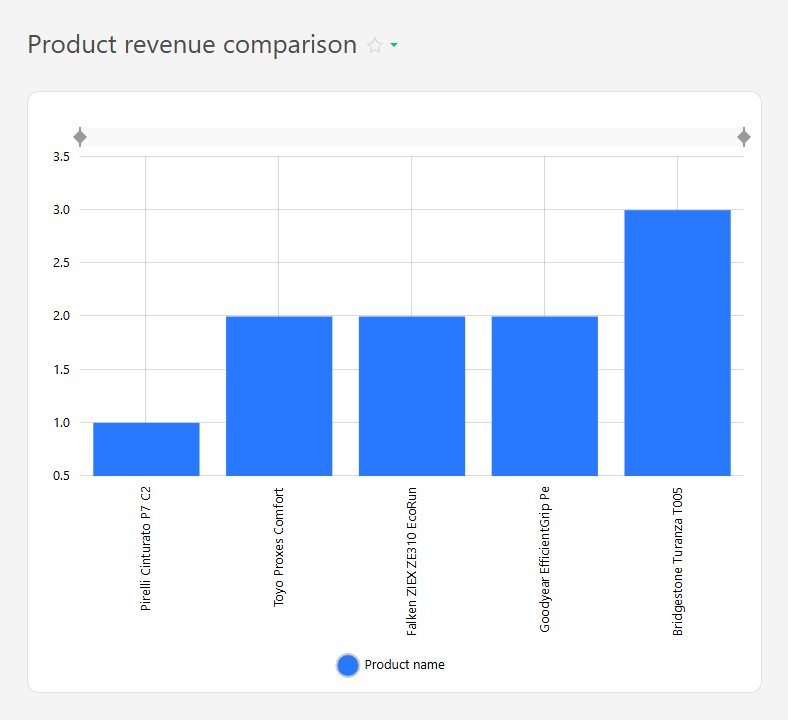Click the 1.5 y-axis value
This screenshot has width=788, height=720.
point(61,370)
